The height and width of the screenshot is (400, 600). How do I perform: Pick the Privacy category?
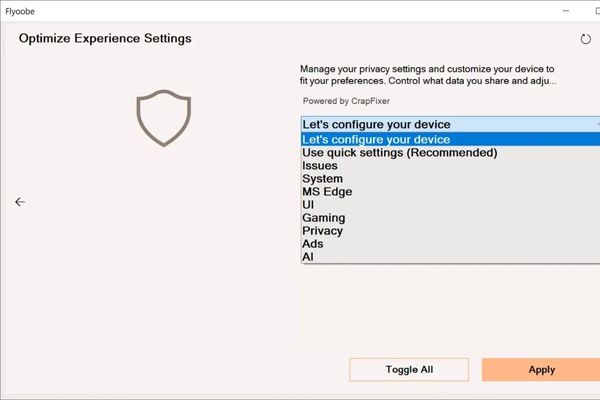click(322, 231)
